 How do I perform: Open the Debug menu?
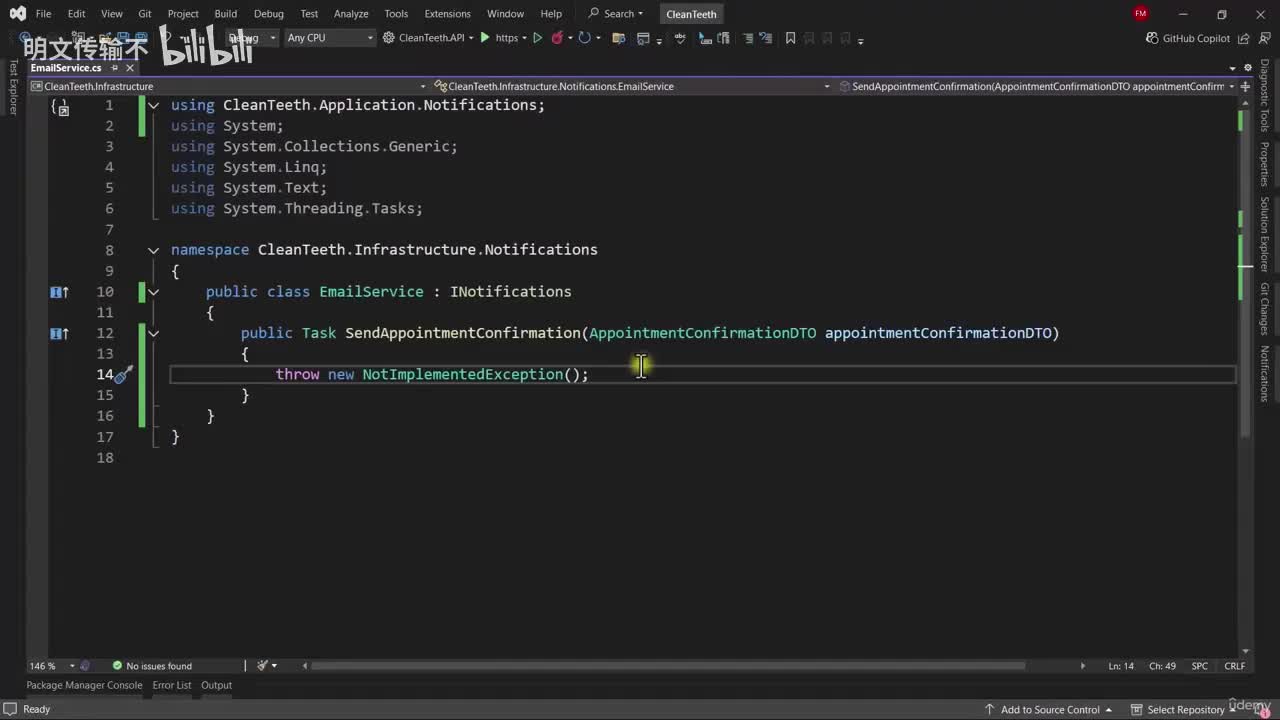269,14
